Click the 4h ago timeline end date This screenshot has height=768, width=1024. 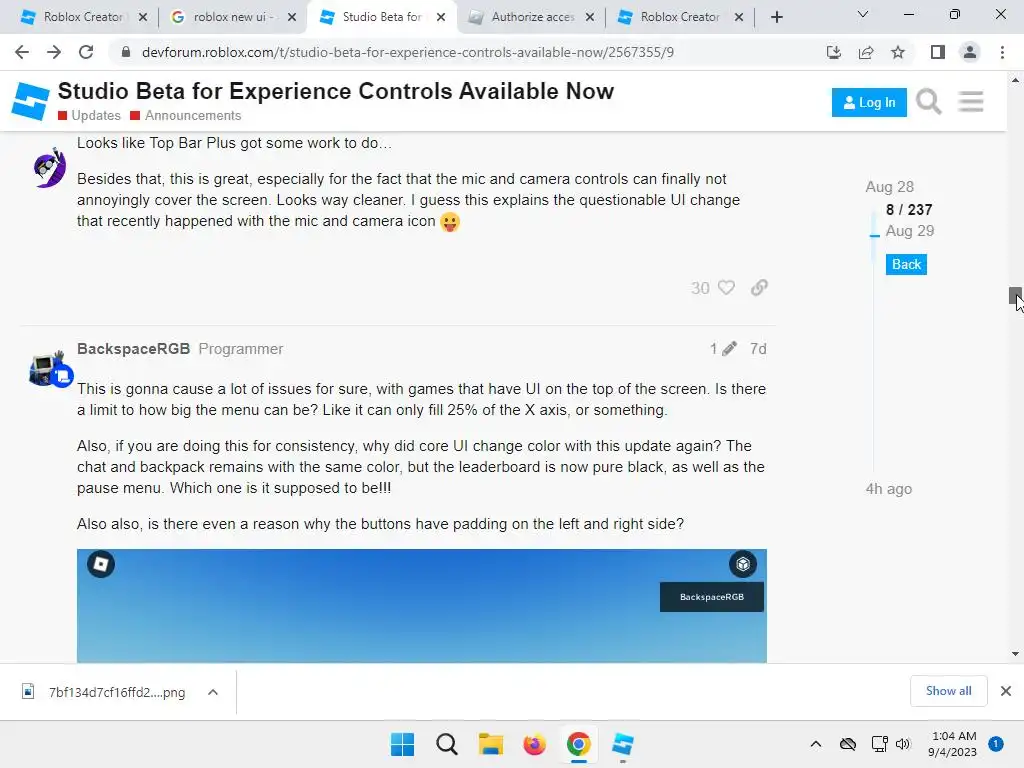(x=888, y=489)
